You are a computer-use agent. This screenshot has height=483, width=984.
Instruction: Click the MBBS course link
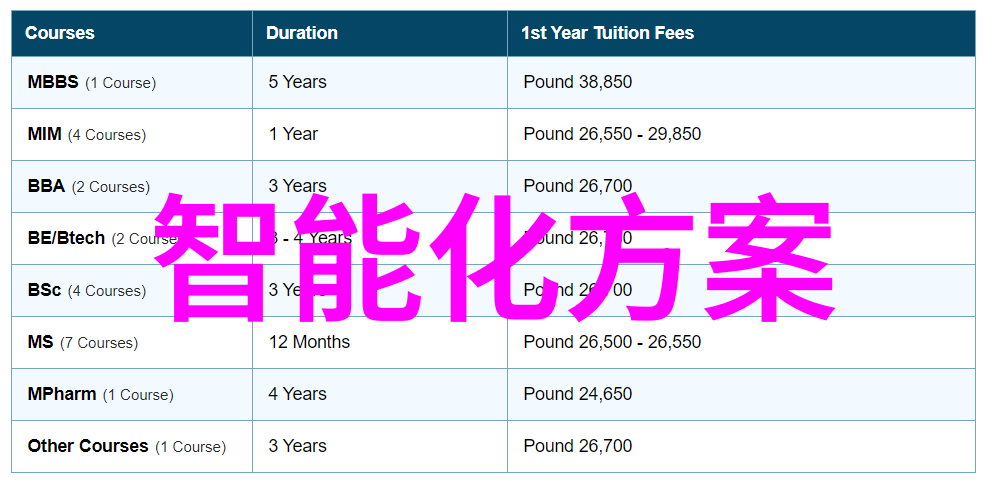(53, 82)
